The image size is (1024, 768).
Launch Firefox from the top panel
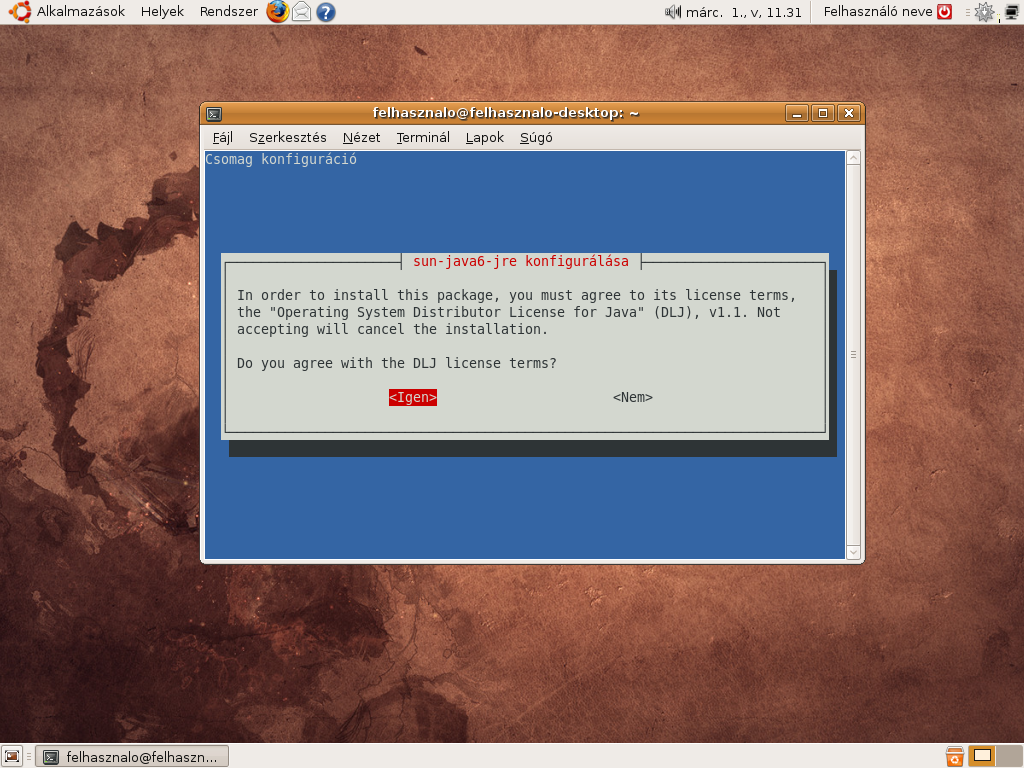(278, 12)
